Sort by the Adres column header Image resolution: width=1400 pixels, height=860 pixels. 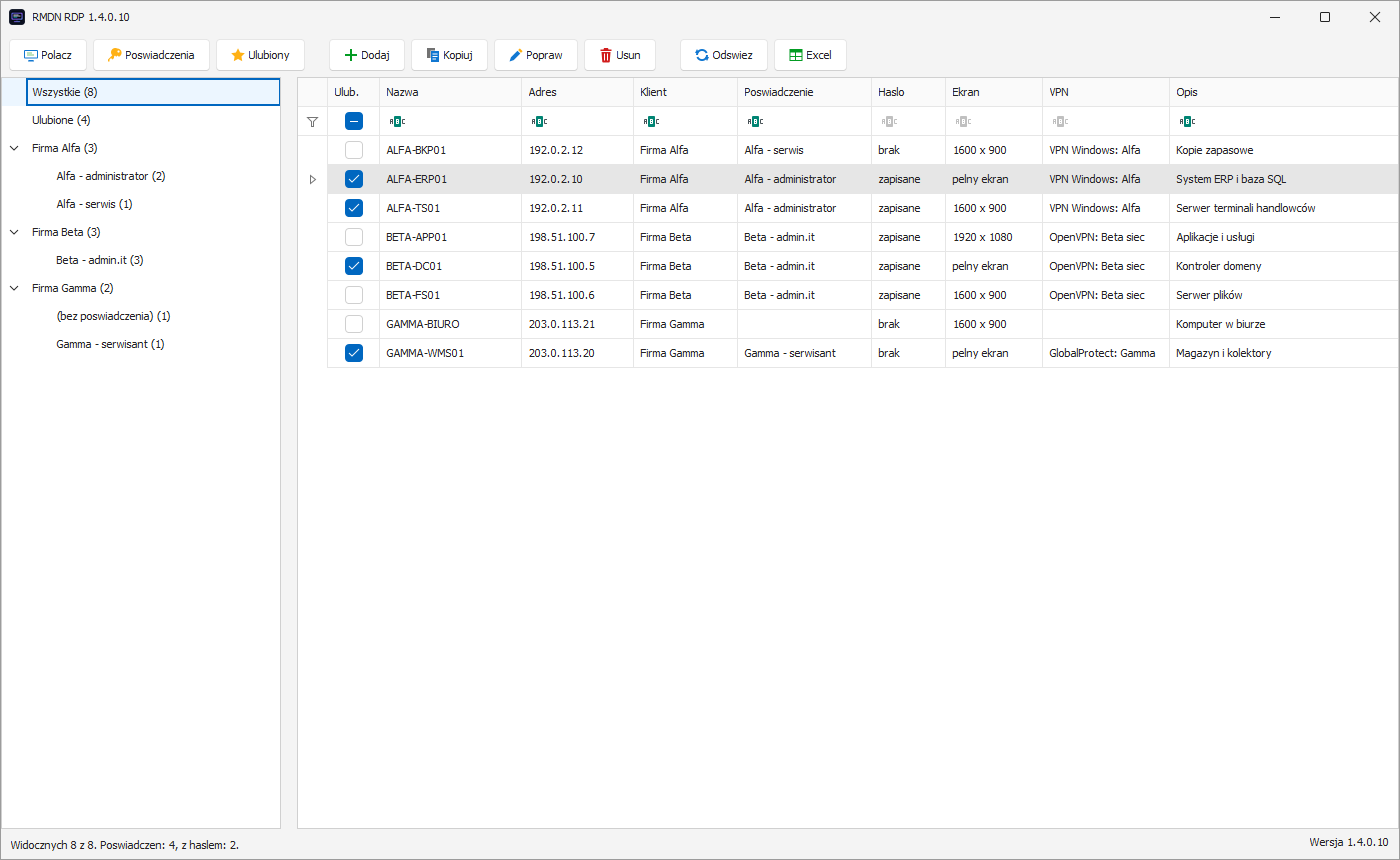(x=577, y=92)
